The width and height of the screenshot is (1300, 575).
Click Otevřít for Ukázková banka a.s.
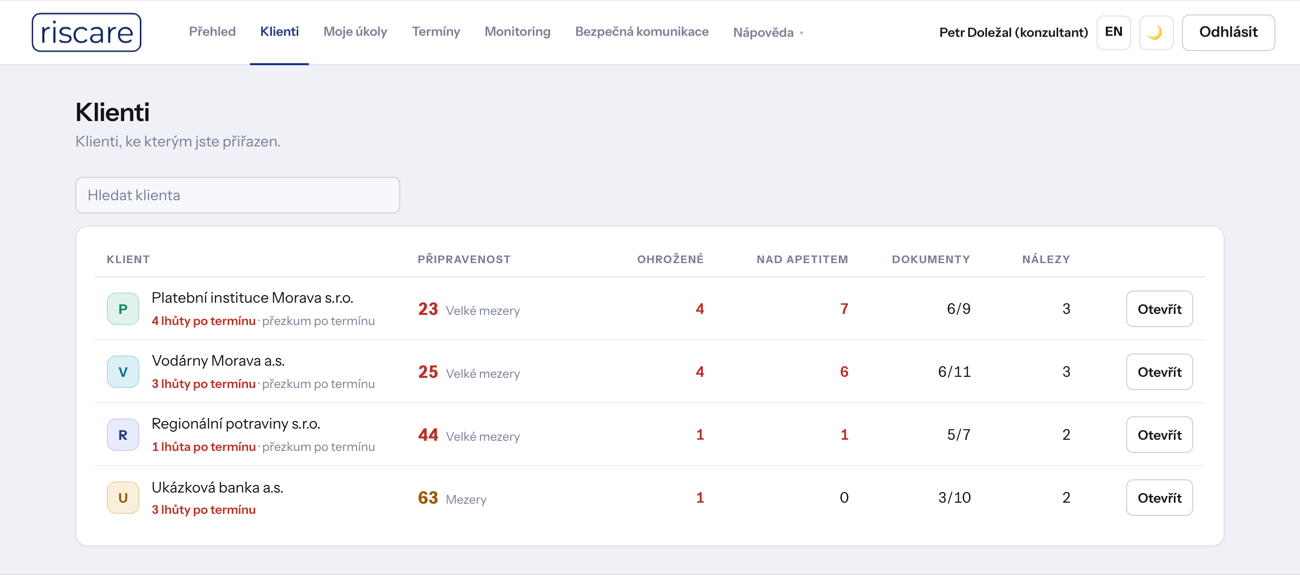coord(1159,498)
